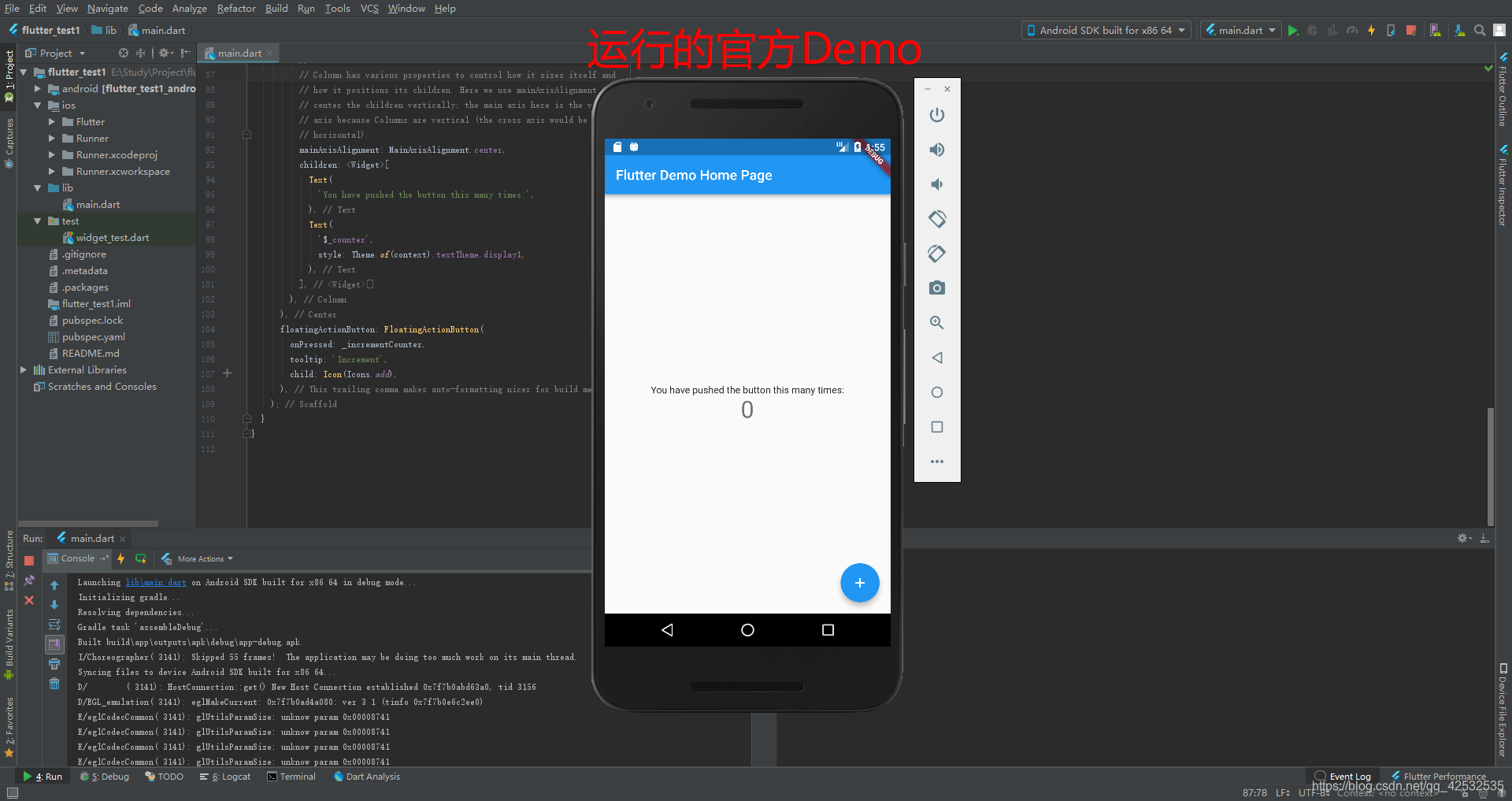The image size is (1512, 801).
Task: Click the Project panel locate-file target icon
Action: point(123,53)
